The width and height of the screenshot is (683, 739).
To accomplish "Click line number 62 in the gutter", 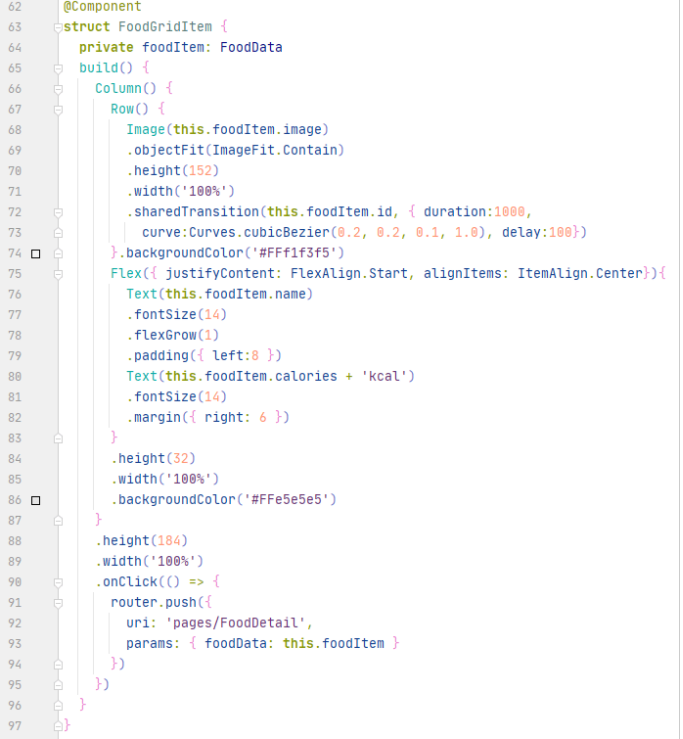I will pyautogui.click(x=15, y=6).
